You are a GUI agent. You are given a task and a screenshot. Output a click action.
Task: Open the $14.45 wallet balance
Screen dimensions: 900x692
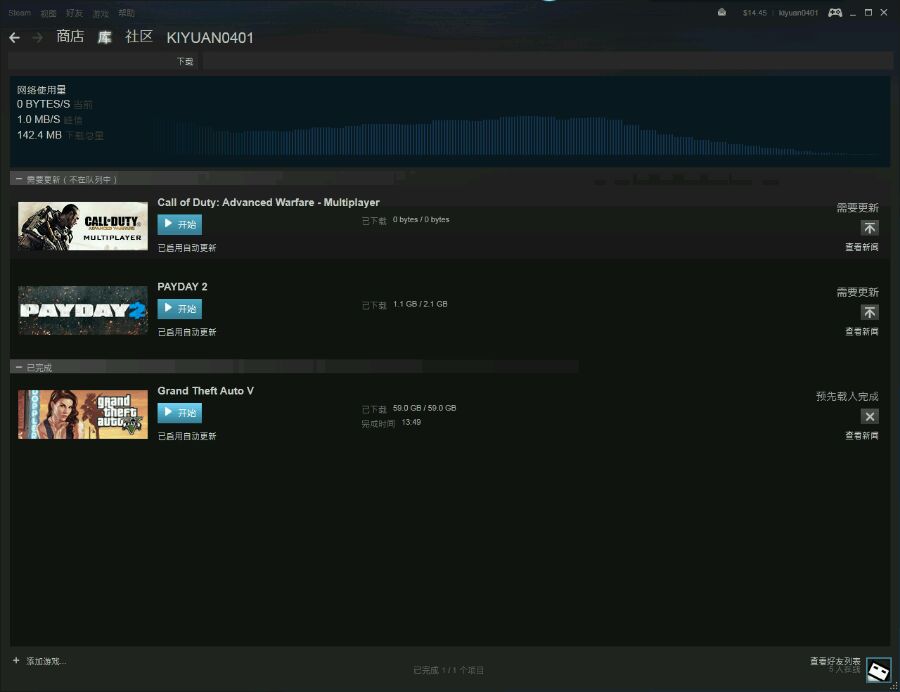[754, 13]
